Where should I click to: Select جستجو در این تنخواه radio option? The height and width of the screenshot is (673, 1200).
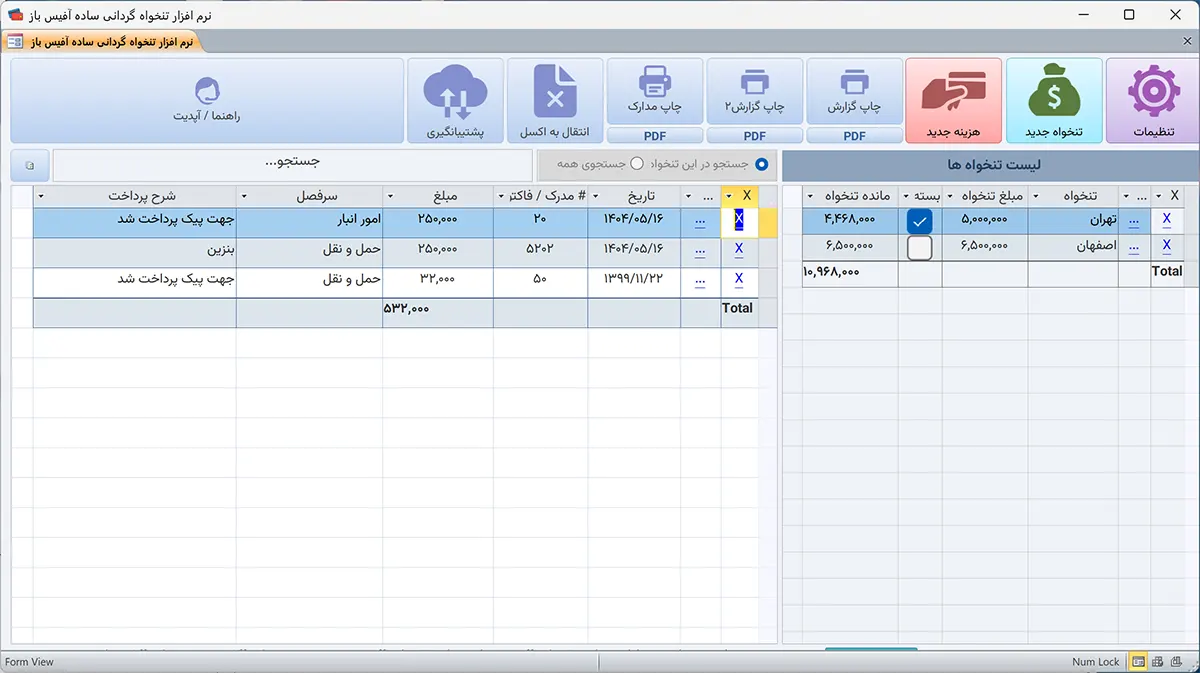click(x=762, y=163)
